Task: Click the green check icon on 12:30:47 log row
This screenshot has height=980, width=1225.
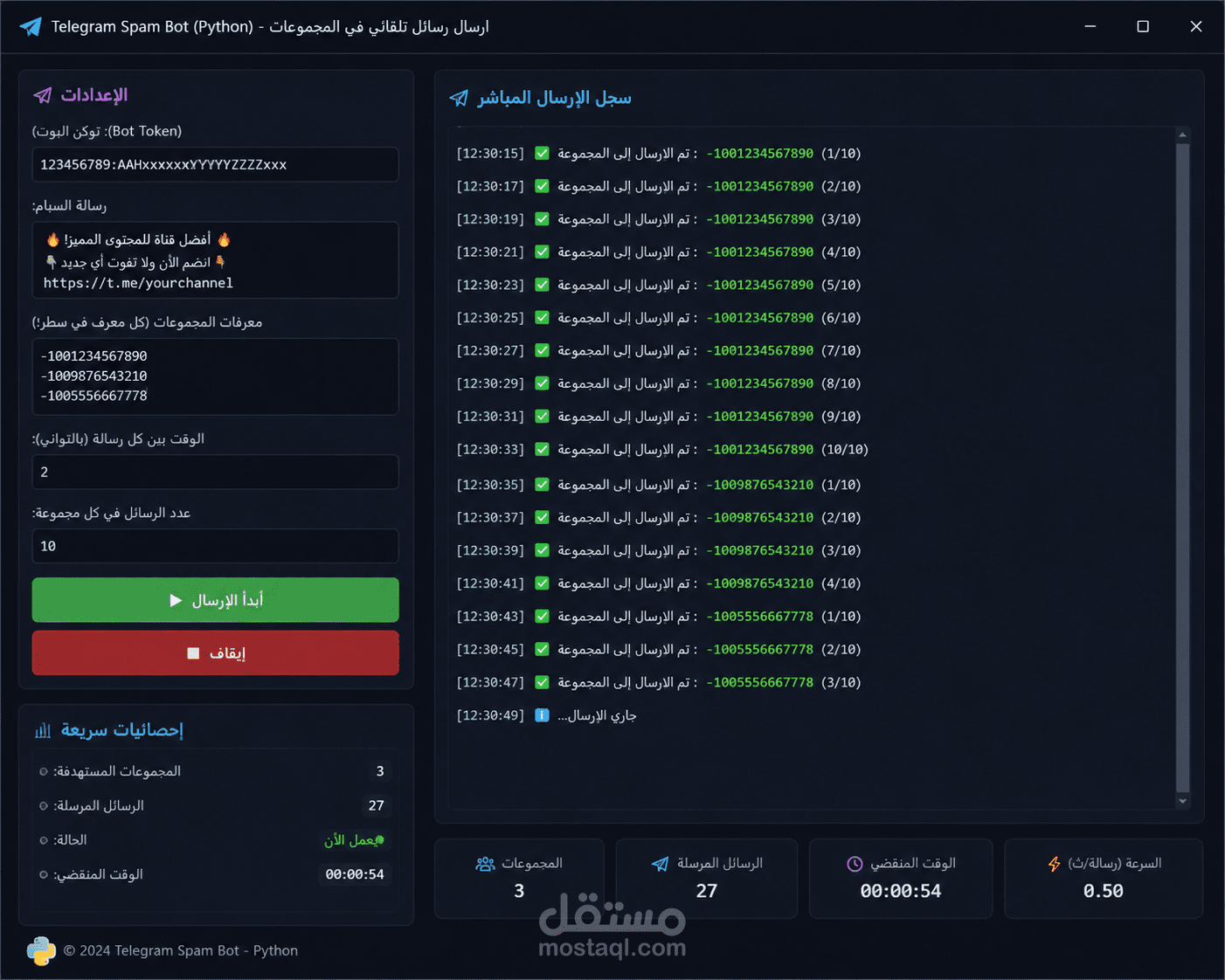Action: click(542, 682)
